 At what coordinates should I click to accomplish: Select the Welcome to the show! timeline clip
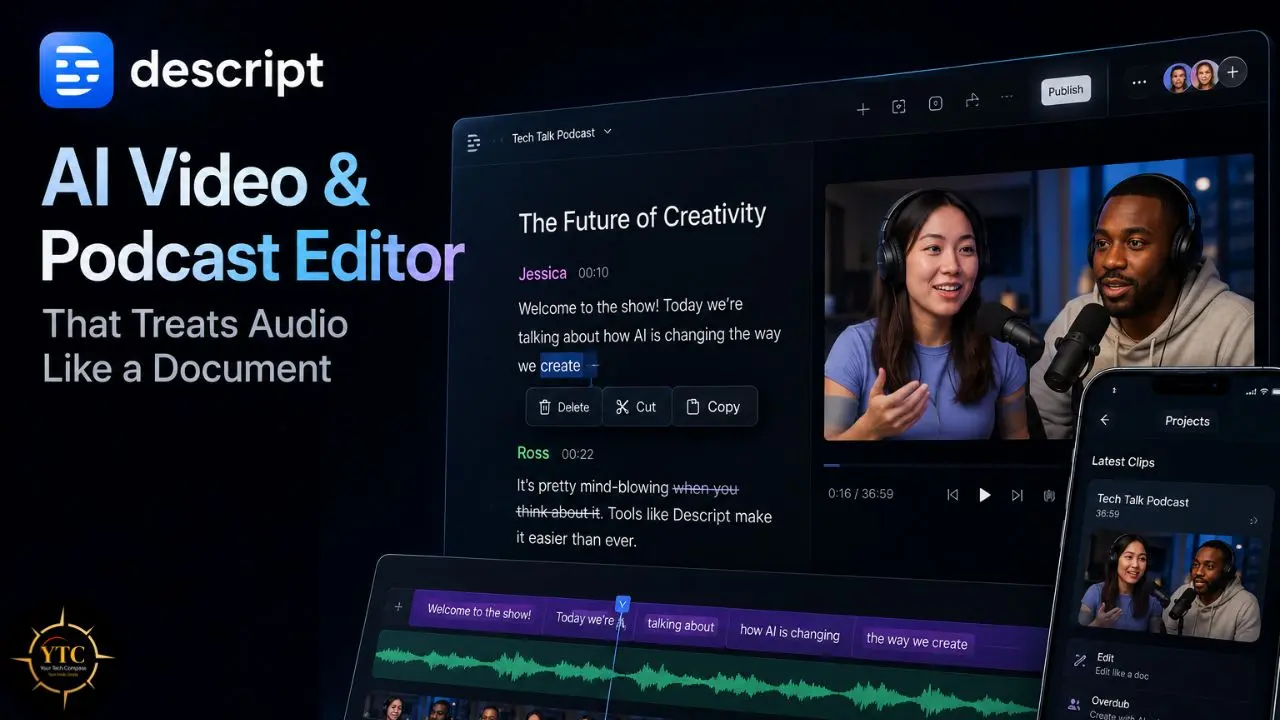pyautogui.click(x=478, y=612)
